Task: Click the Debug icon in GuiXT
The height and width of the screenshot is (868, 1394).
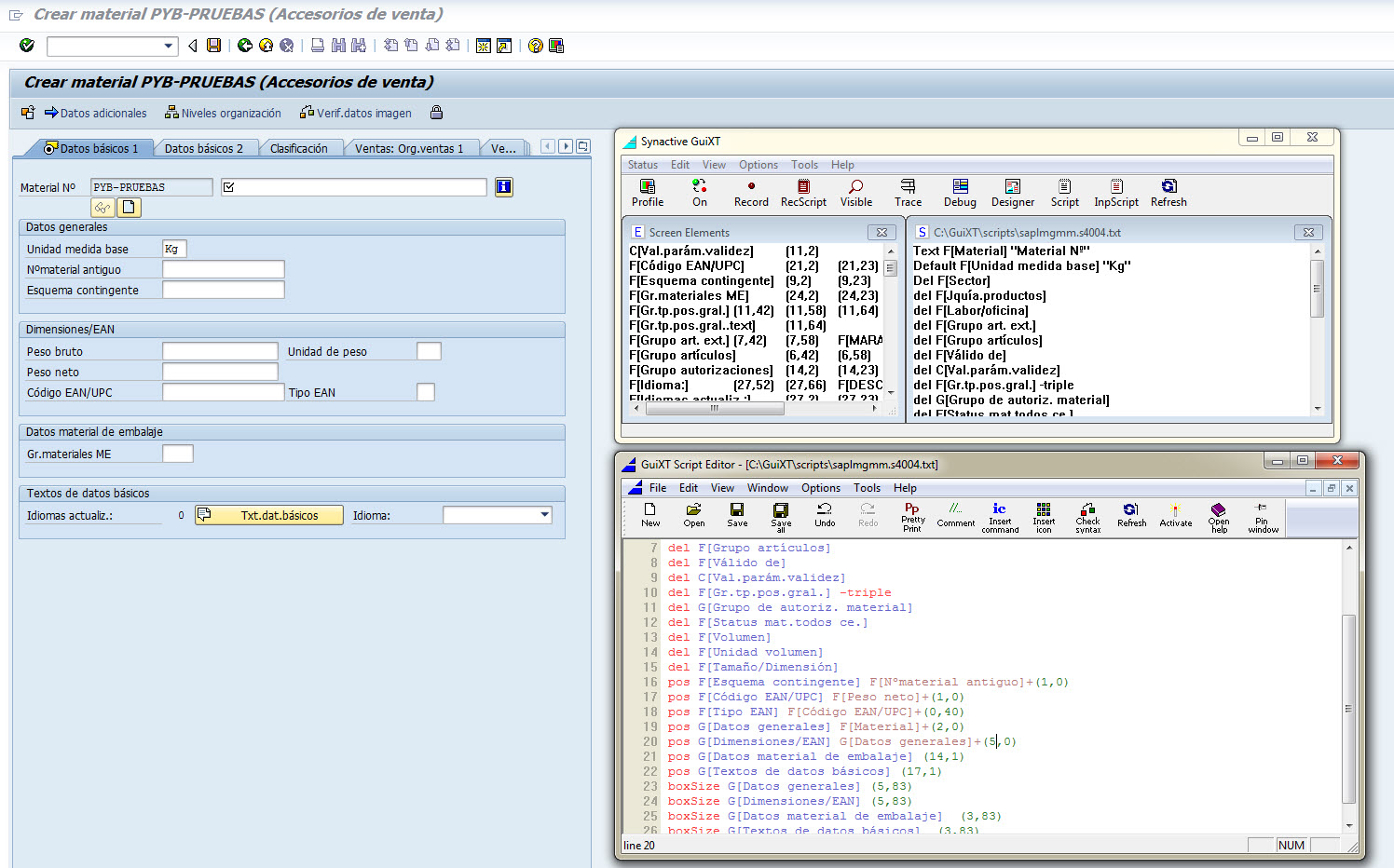Action: point(960,193)
